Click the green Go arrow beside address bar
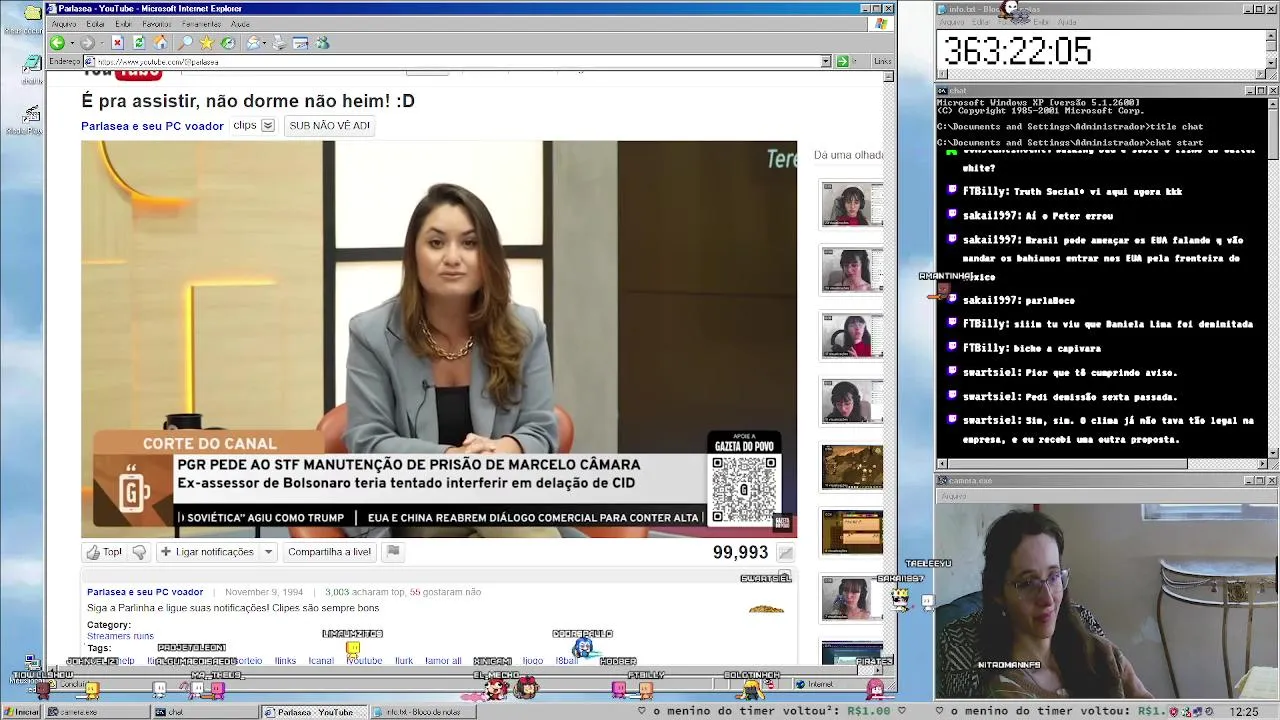The image size is (1280, 720). coord(842,61)
